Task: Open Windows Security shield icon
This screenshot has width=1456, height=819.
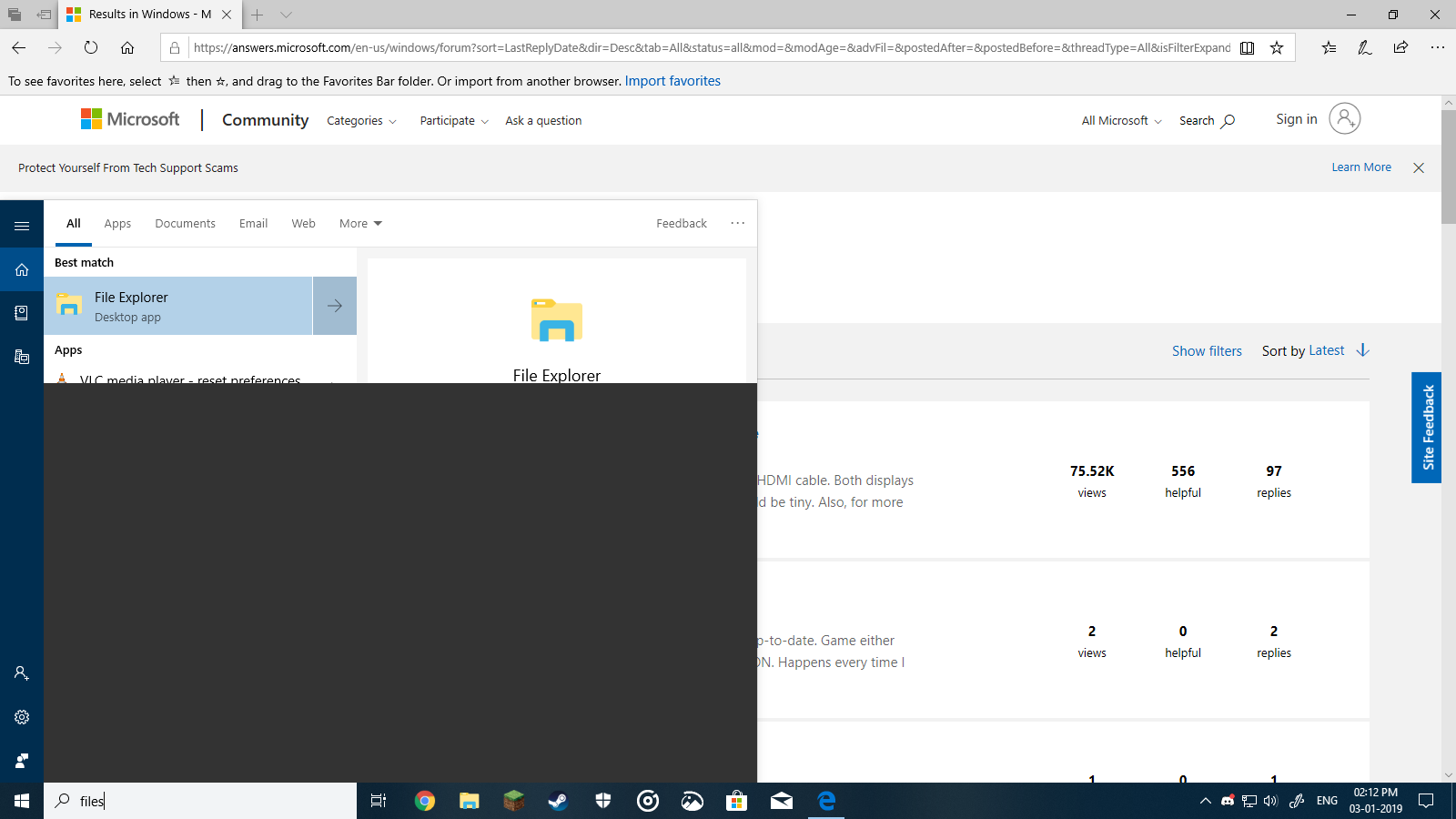Action: tap(602, 801)
